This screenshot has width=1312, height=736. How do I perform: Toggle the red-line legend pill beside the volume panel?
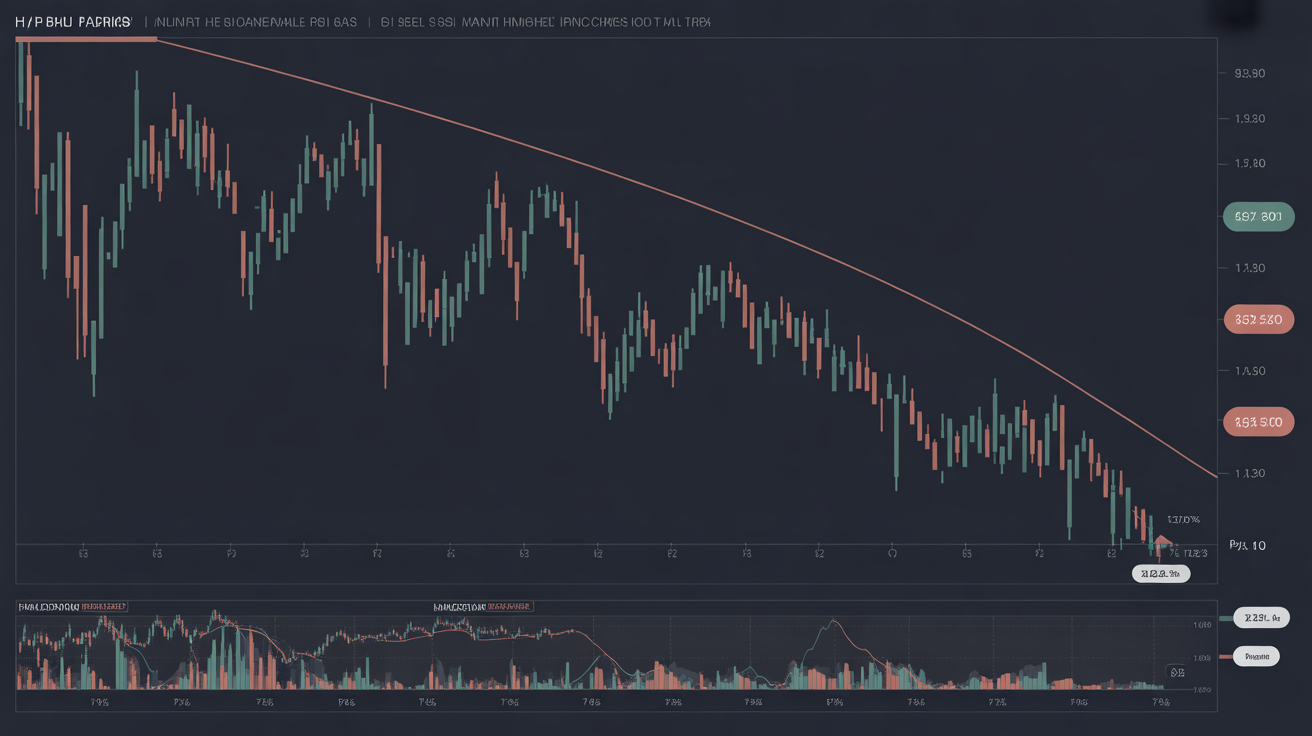click(1256, 657)
